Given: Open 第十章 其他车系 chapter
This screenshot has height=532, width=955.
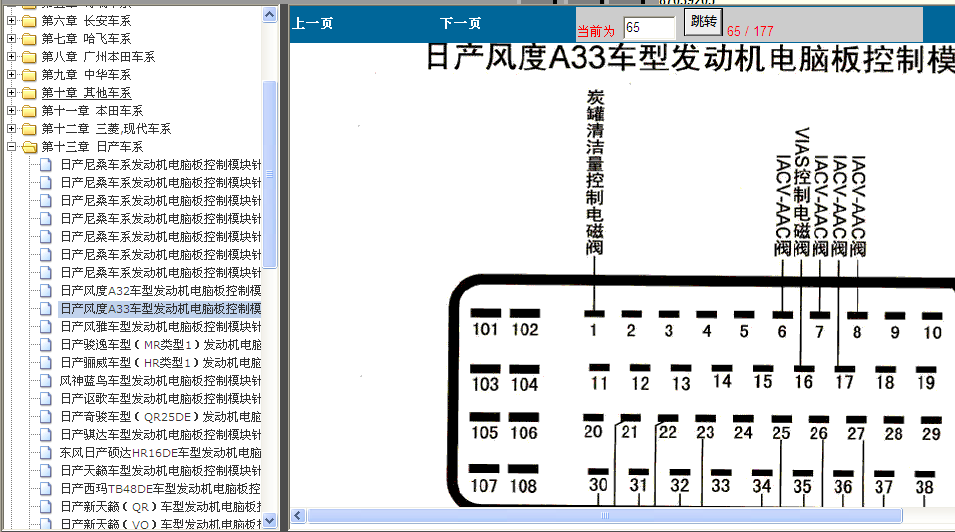Looking at the screenshot, I should point(86,93).
